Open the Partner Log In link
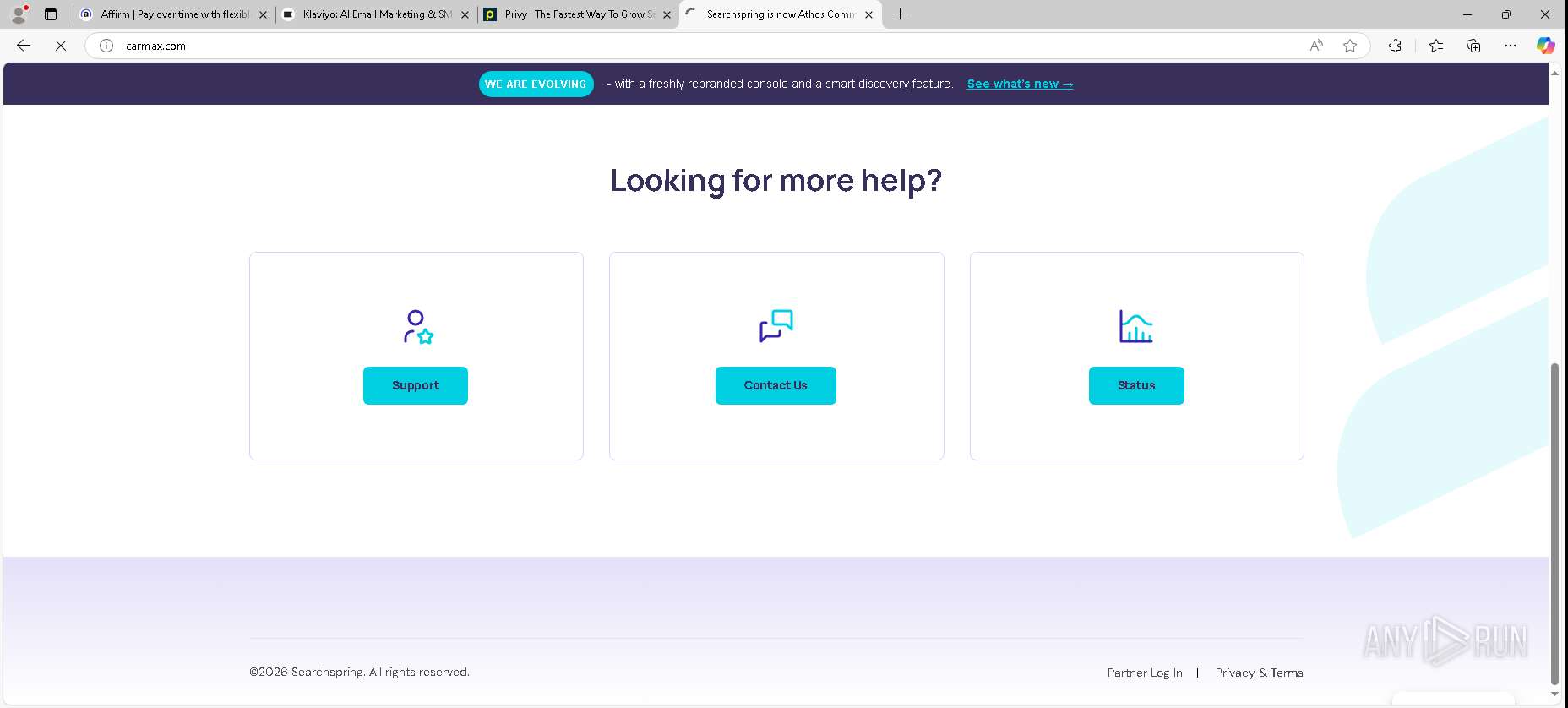The height and width of the screenshot is (708, 1568). click(x=1145, y=673)
